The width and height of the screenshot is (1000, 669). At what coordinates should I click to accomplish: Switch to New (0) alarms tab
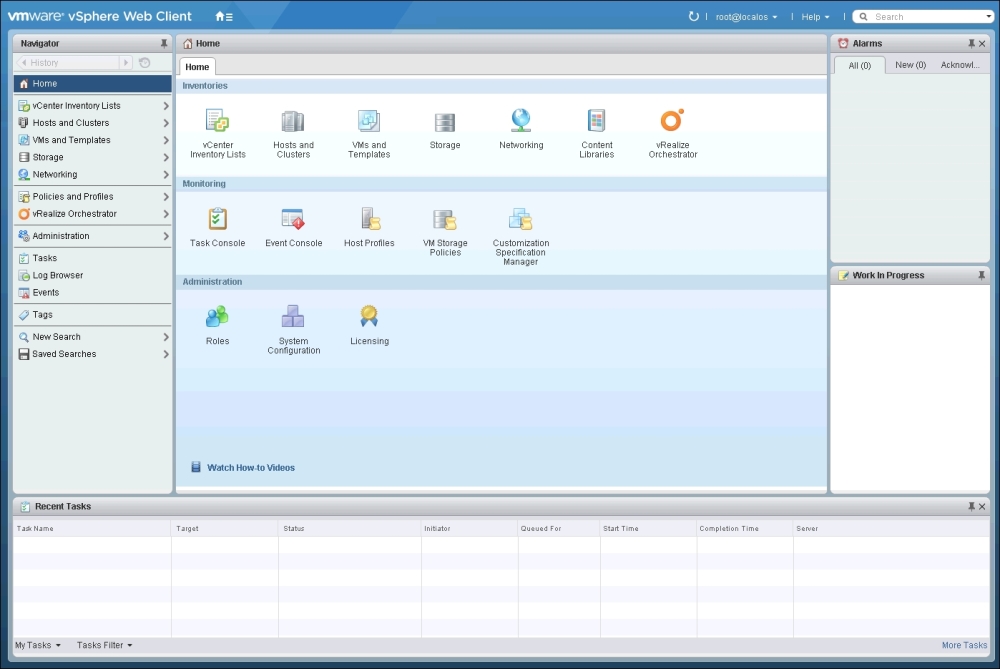coord(910,65)
